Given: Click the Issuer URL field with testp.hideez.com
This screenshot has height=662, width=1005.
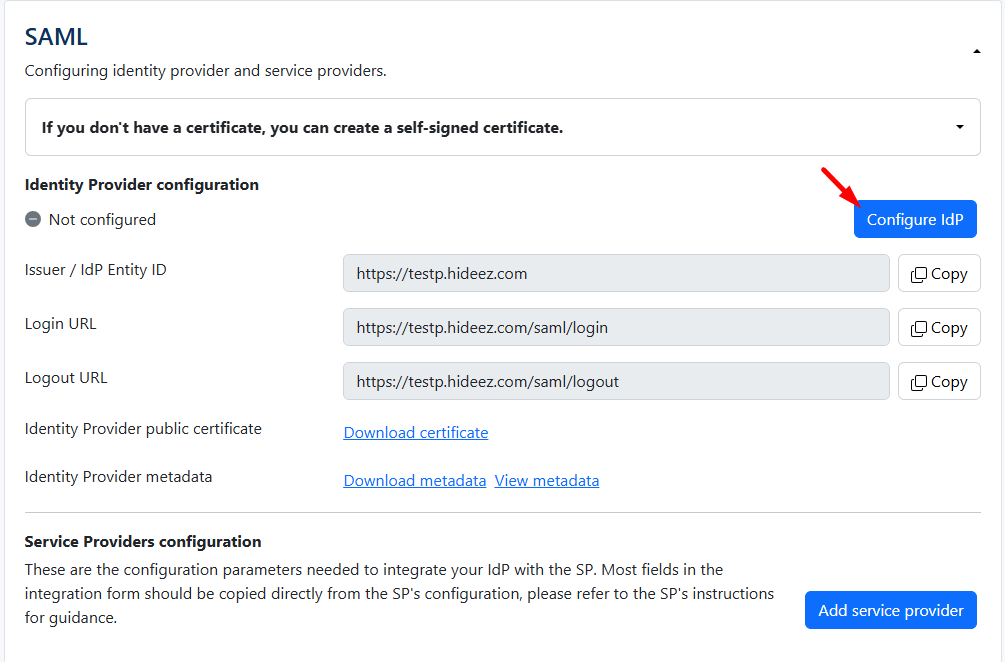Looking at the screenshot, I should coord(616,273).
